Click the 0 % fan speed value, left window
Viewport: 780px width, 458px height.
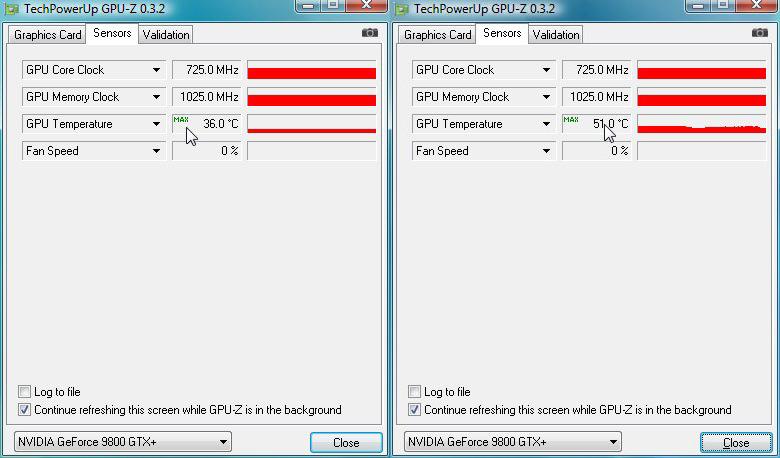coord(206,151)
